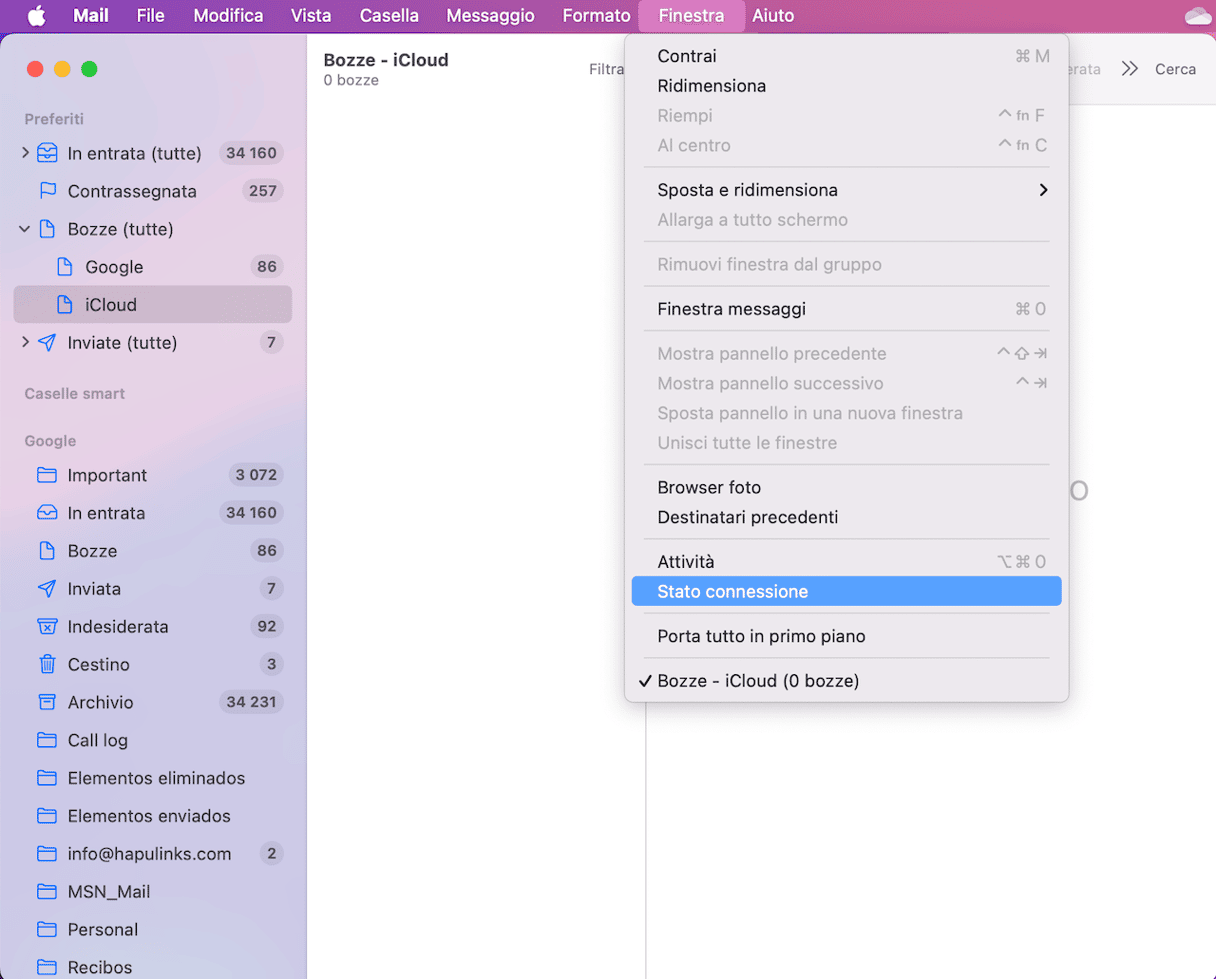This screenshot has width=1216, height=979.
Task: Open Destinatari precedenti from the menu
Action: pyautogui.click(x=847, y=518)
